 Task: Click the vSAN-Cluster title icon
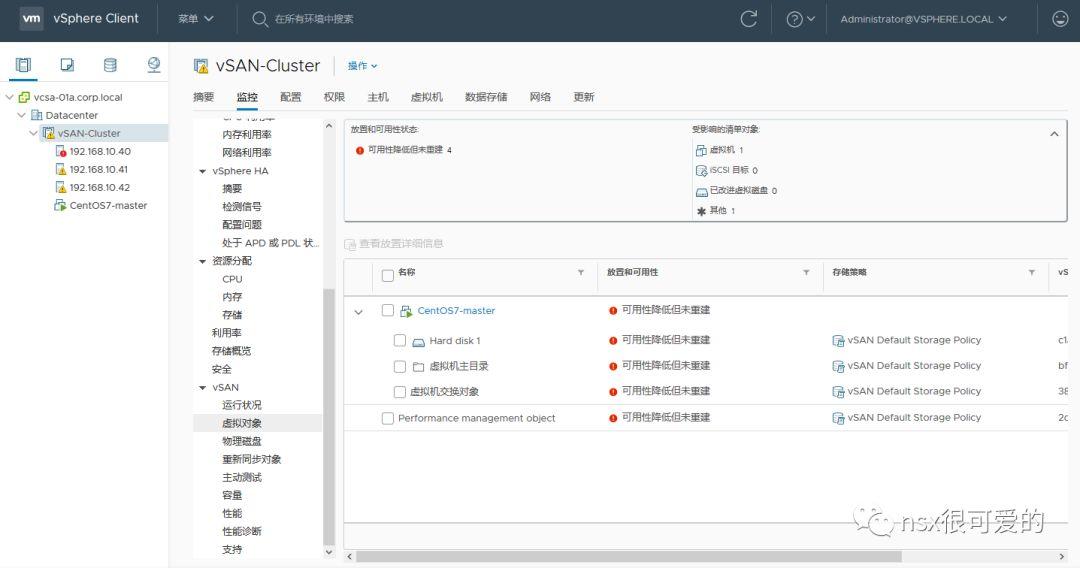tap(201, 66)
